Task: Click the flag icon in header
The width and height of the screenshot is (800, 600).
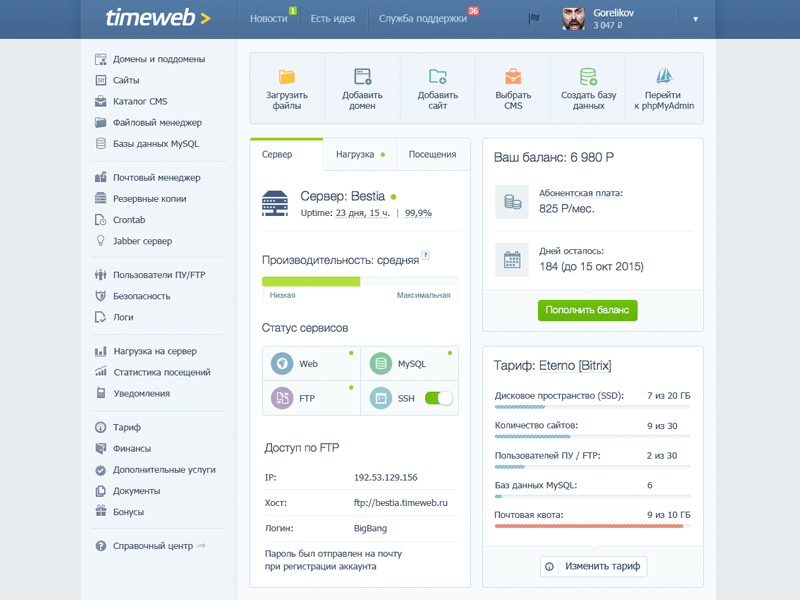Action: coord(533,18)
